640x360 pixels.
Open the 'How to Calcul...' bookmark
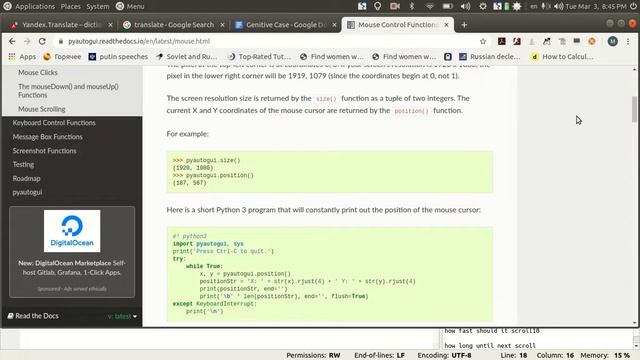pyautogui.click(x=562, y=57)
